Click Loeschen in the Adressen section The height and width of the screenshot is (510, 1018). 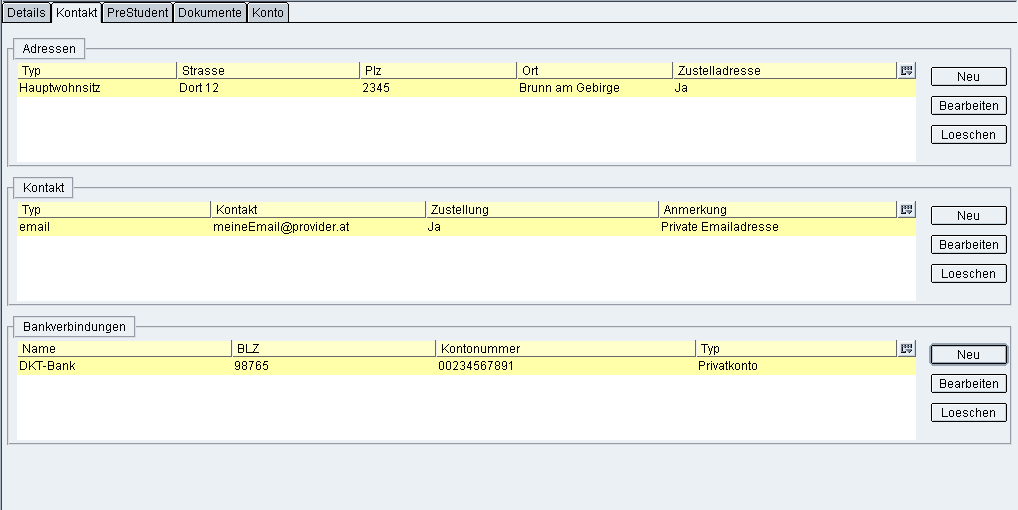pyautogui.click(x=968, y=135)
